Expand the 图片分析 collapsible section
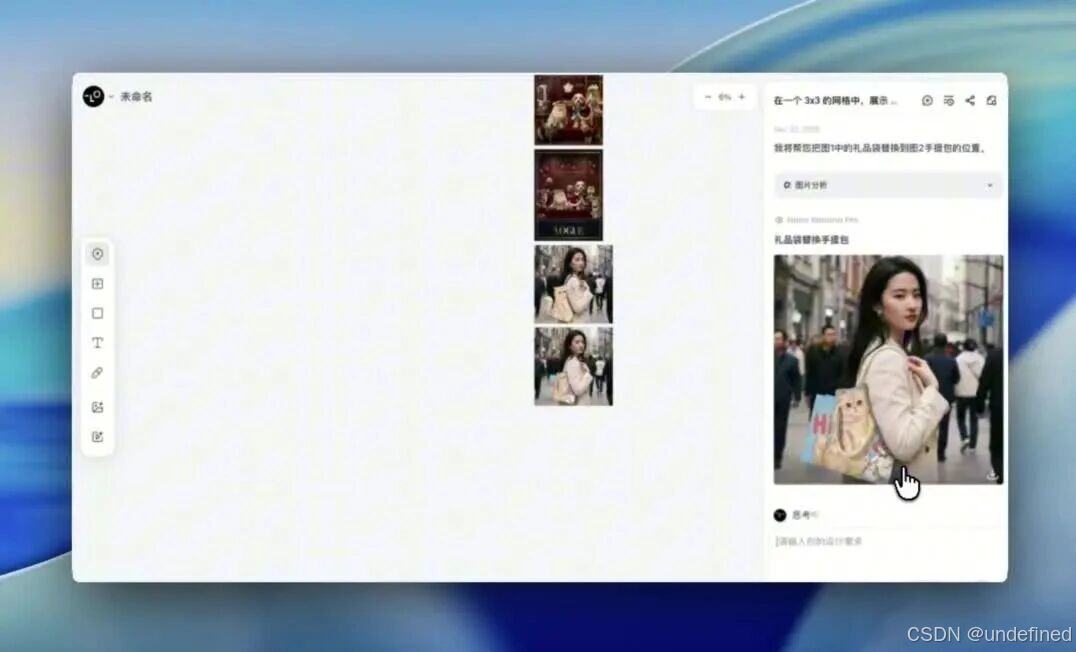 888,185
